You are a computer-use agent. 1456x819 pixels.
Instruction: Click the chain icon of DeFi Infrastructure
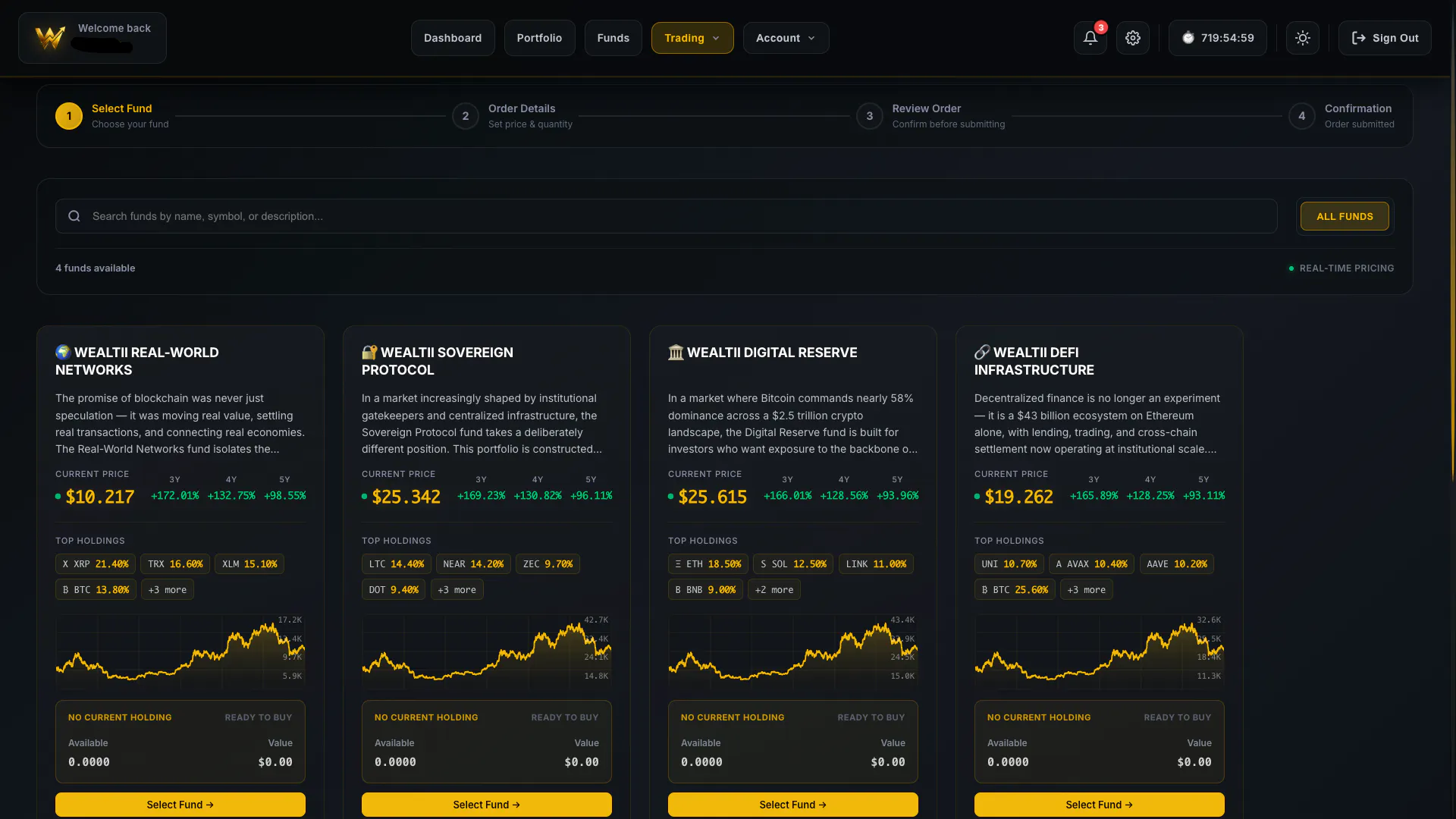click(x=982, y=352)
